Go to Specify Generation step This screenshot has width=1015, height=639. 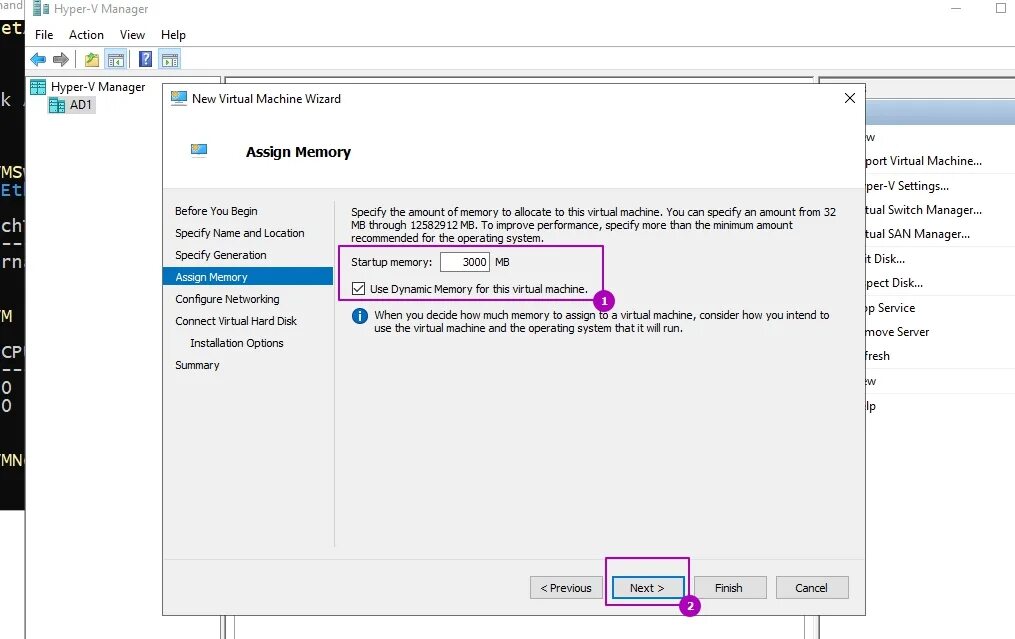point(221,255)
